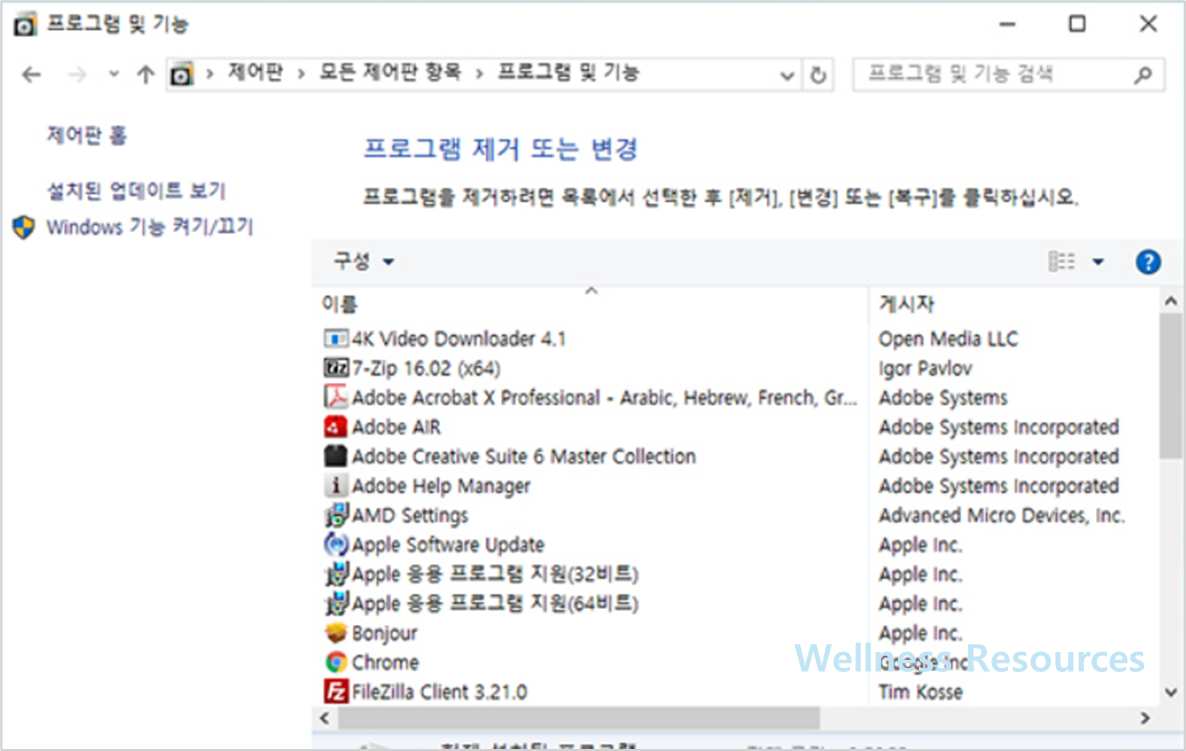Click the icon beside Apple 응용 프로그램 지원(32비트)
Screen dimensions: 1186x751
pyautogui.click(x=336, y=573)
